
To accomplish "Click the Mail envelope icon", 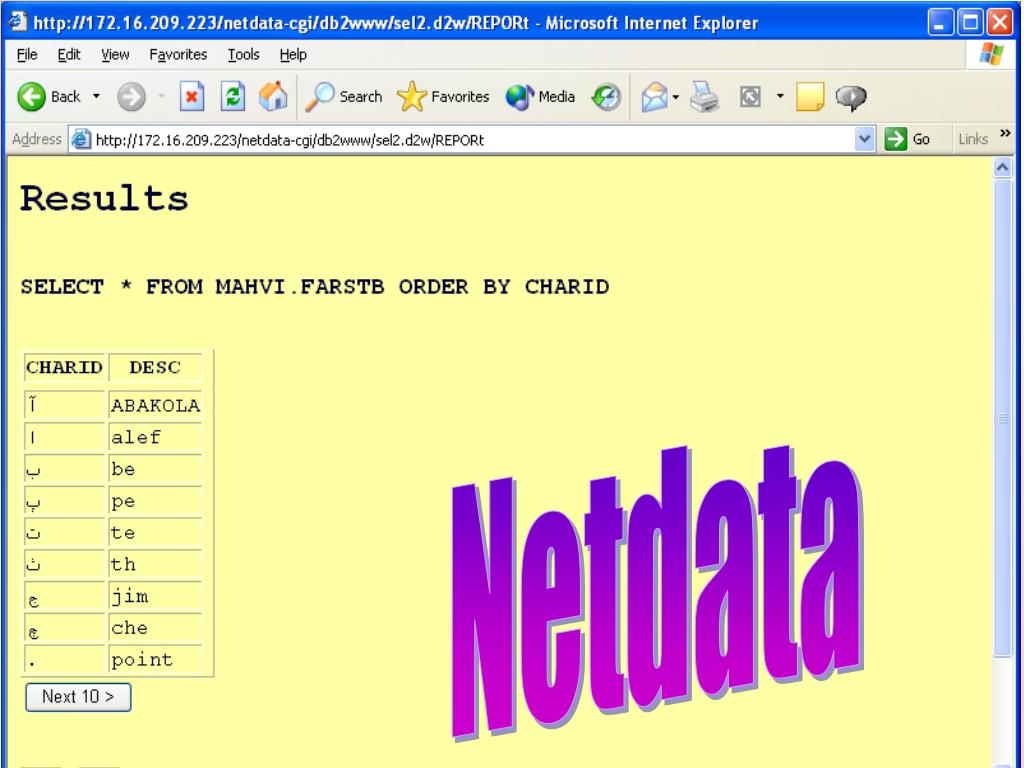I will coord(654,97).
